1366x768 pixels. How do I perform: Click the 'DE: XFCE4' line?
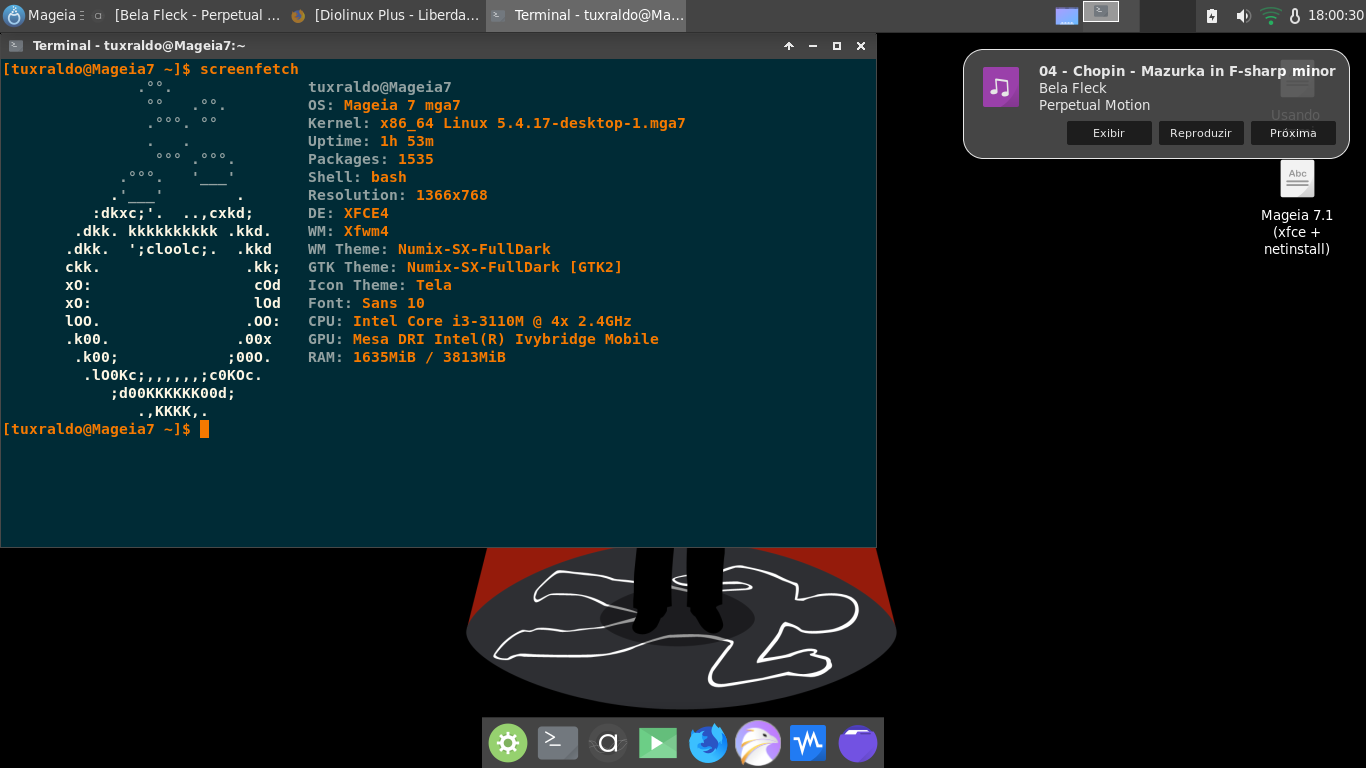(x=348, y=213)
